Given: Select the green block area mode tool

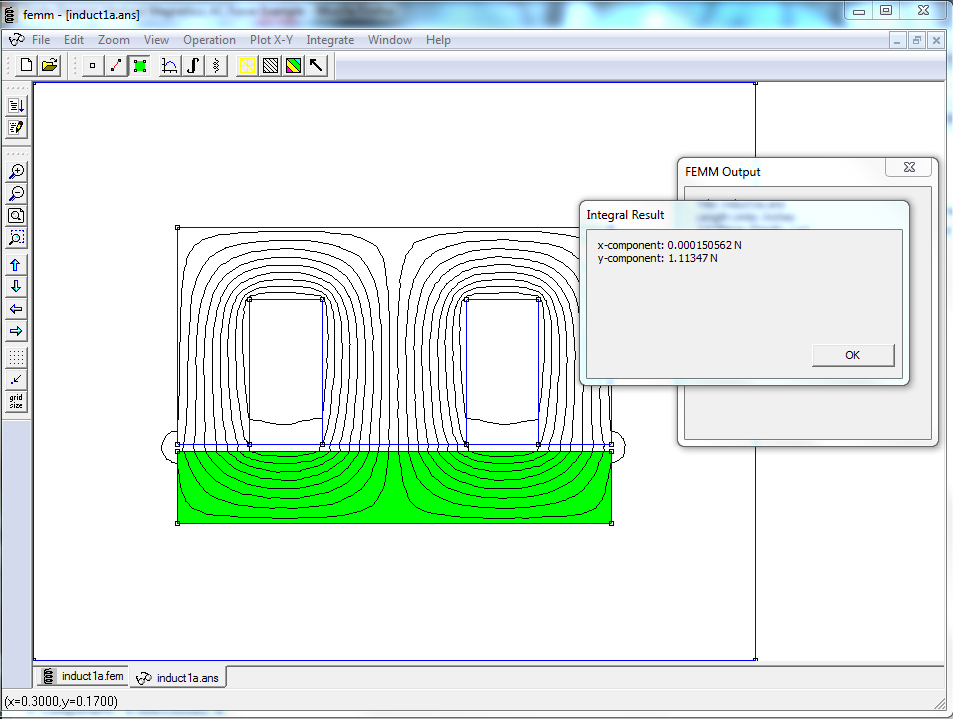Looking at the screenshot, I should click(x=140, y=65).
